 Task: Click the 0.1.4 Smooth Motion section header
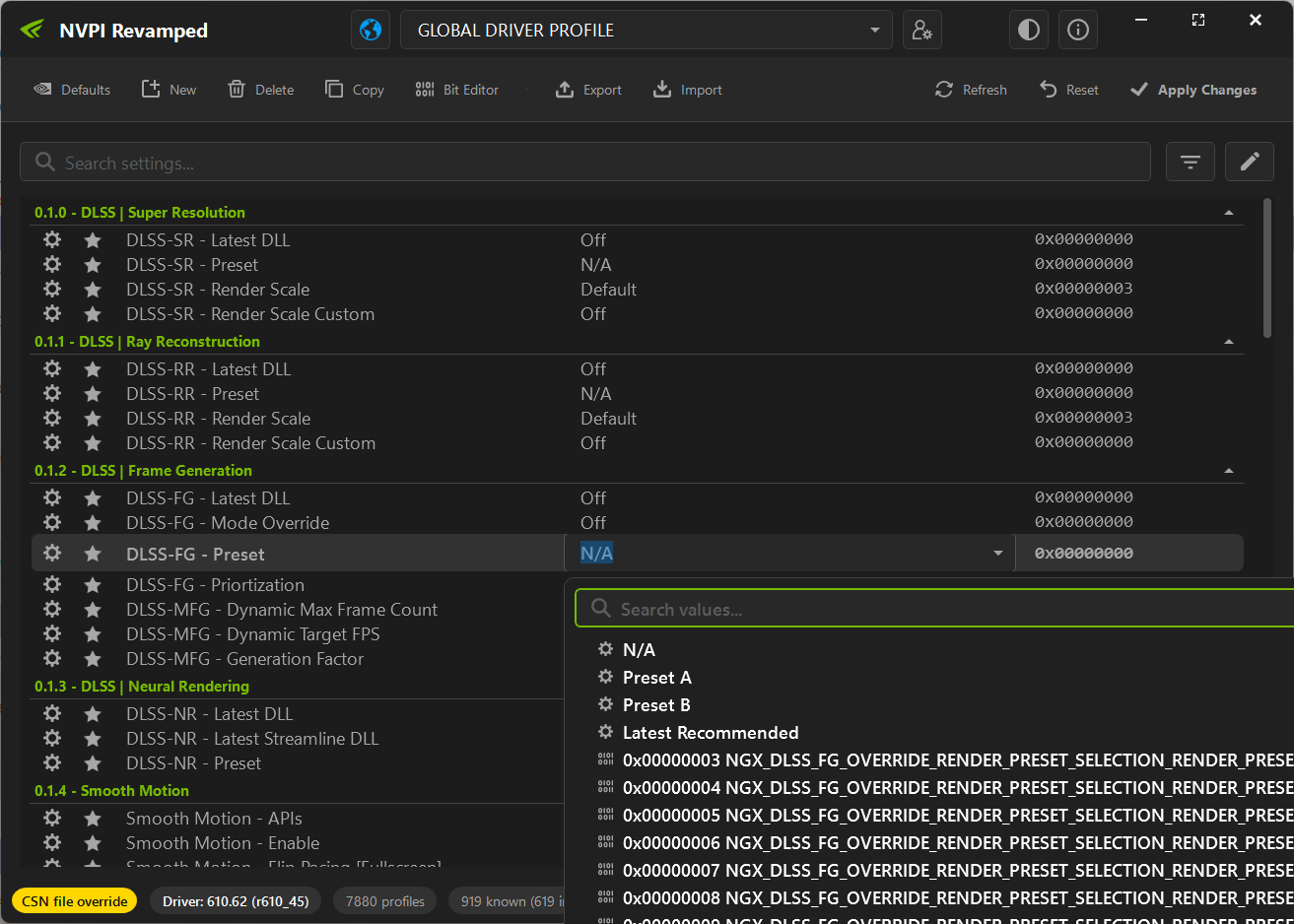111,791
